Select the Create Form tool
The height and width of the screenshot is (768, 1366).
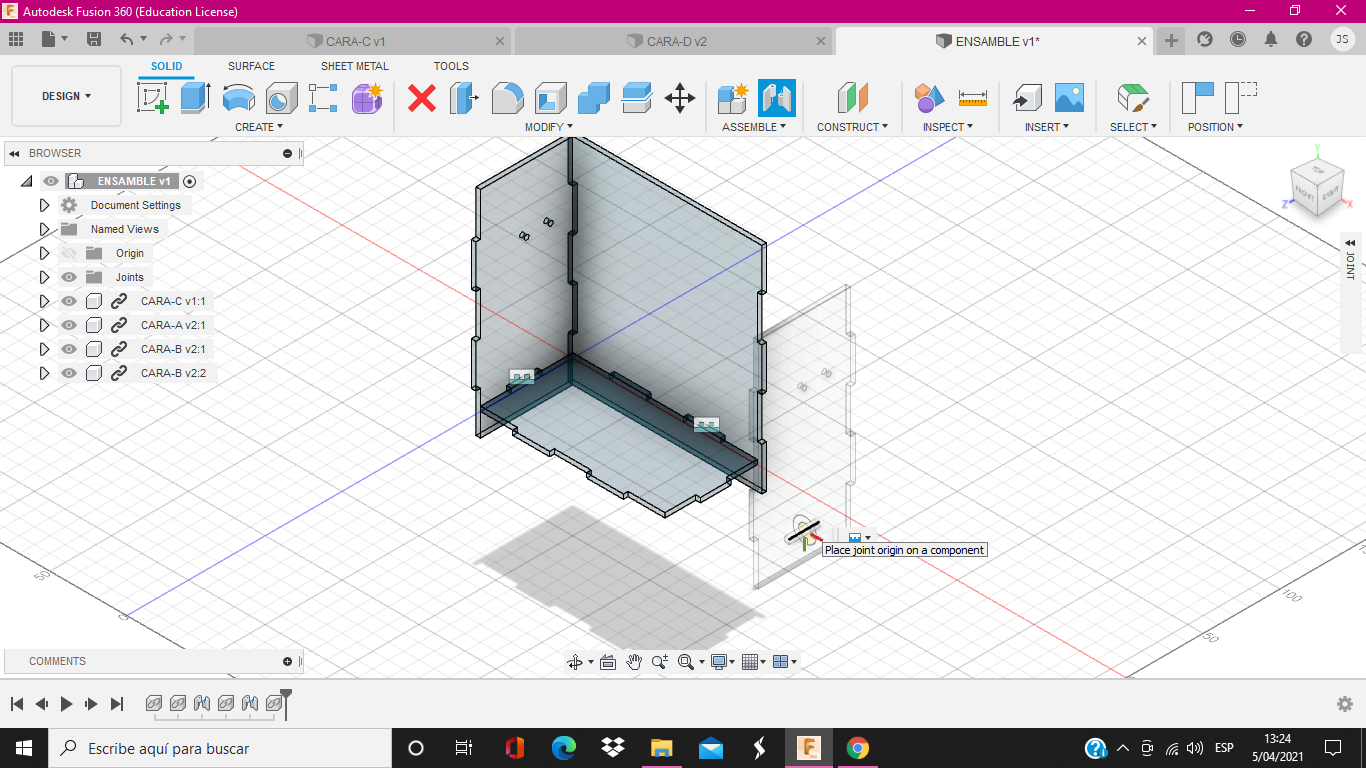(367, 98)
